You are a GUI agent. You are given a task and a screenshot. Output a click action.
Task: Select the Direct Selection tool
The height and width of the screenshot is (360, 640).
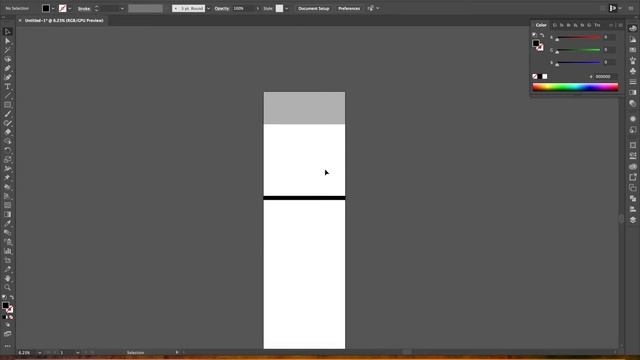(7, 41)
